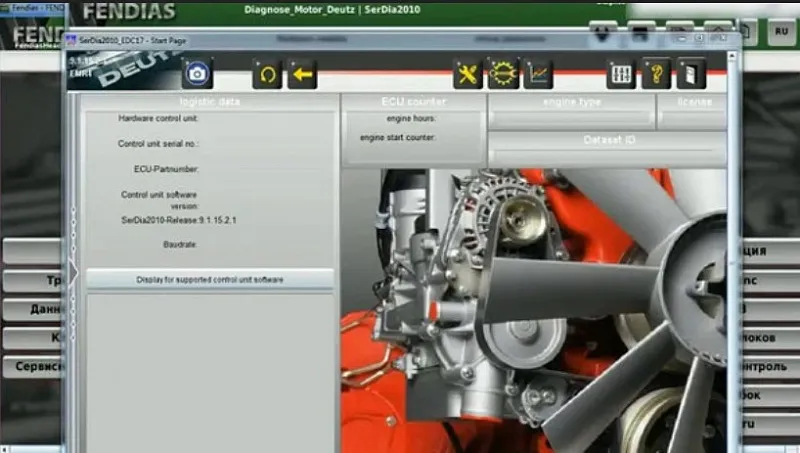The width and height of the screenshot is (800, 453).
Task: Click the Display for supported control unit software button
Action: click(x=210, y=280)
